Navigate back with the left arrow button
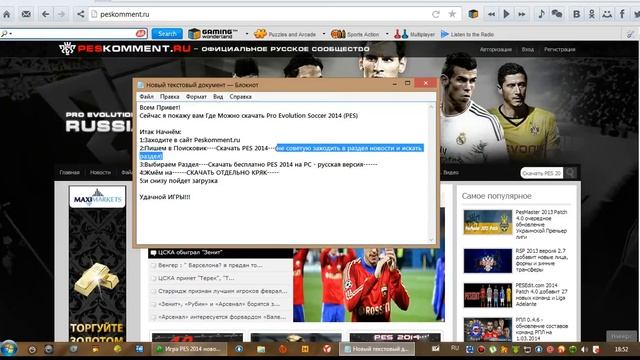640x360 pixels. (x=46, y=14)
